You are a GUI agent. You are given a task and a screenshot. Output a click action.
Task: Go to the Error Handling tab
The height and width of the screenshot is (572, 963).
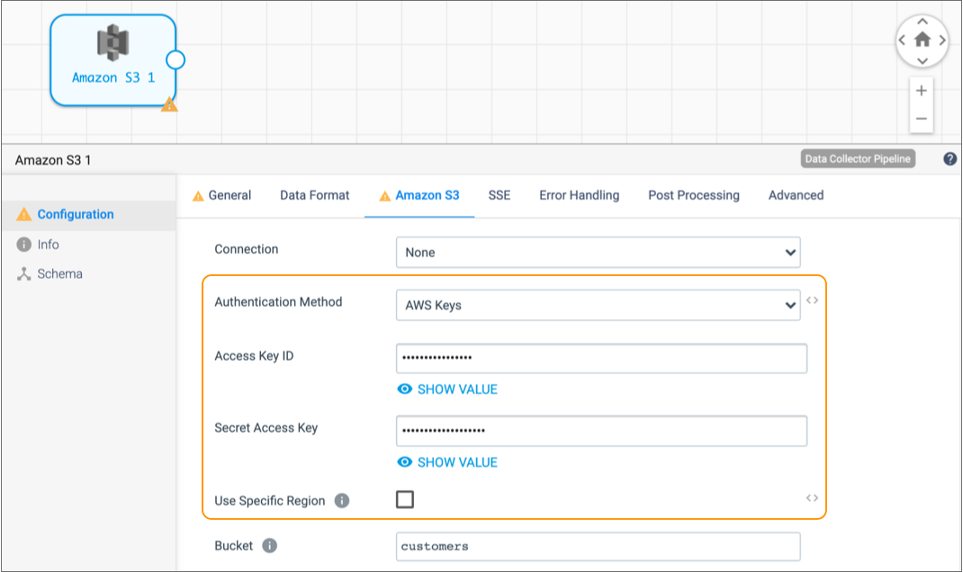tap(579, 195)
